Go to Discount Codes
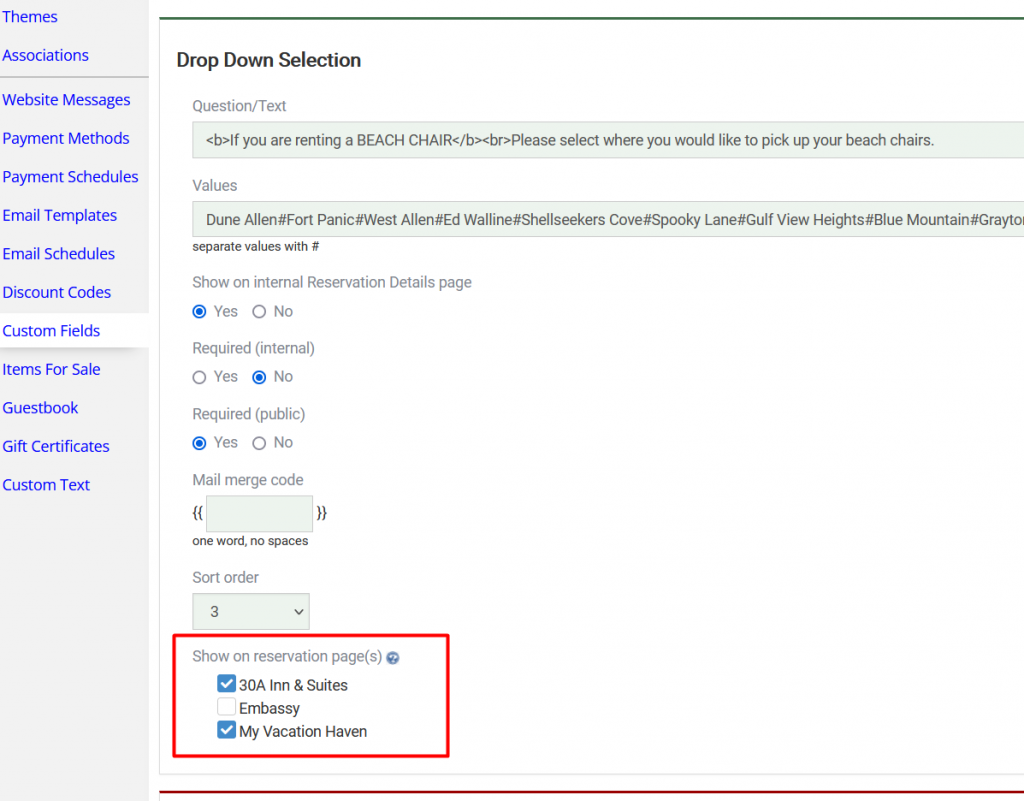 click(56, 293)
